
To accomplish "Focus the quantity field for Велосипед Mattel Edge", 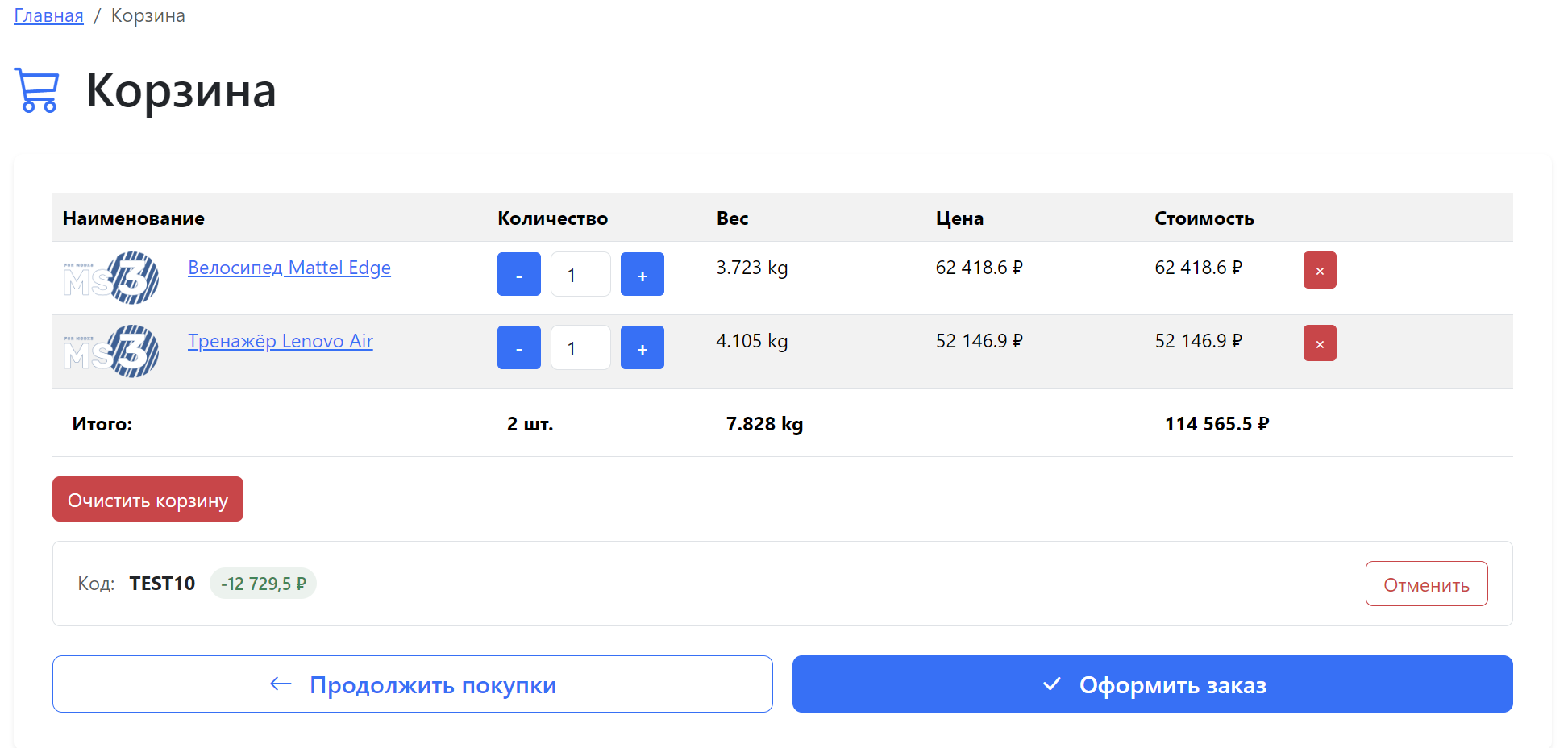I will pyautogui.click(x=580, y=275).
